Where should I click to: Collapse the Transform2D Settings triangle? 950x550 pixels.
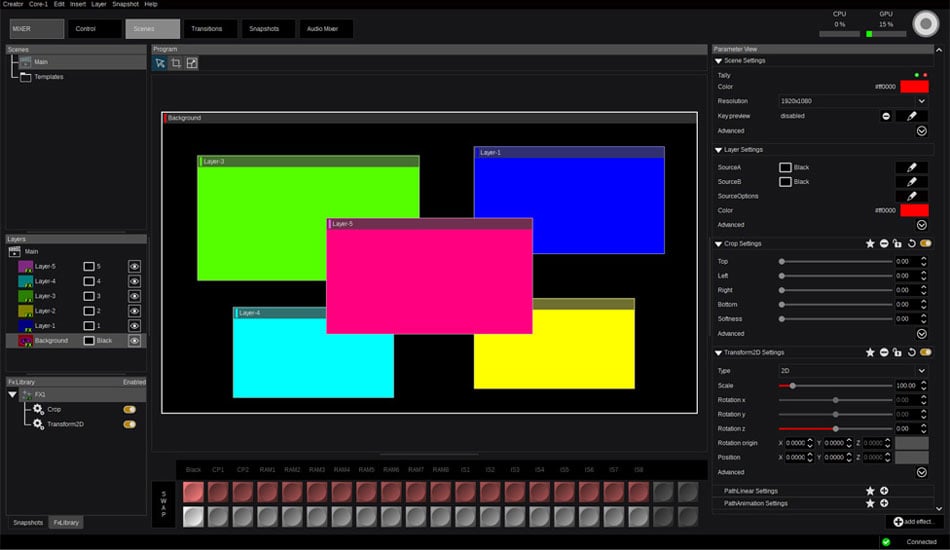point(719,353)
